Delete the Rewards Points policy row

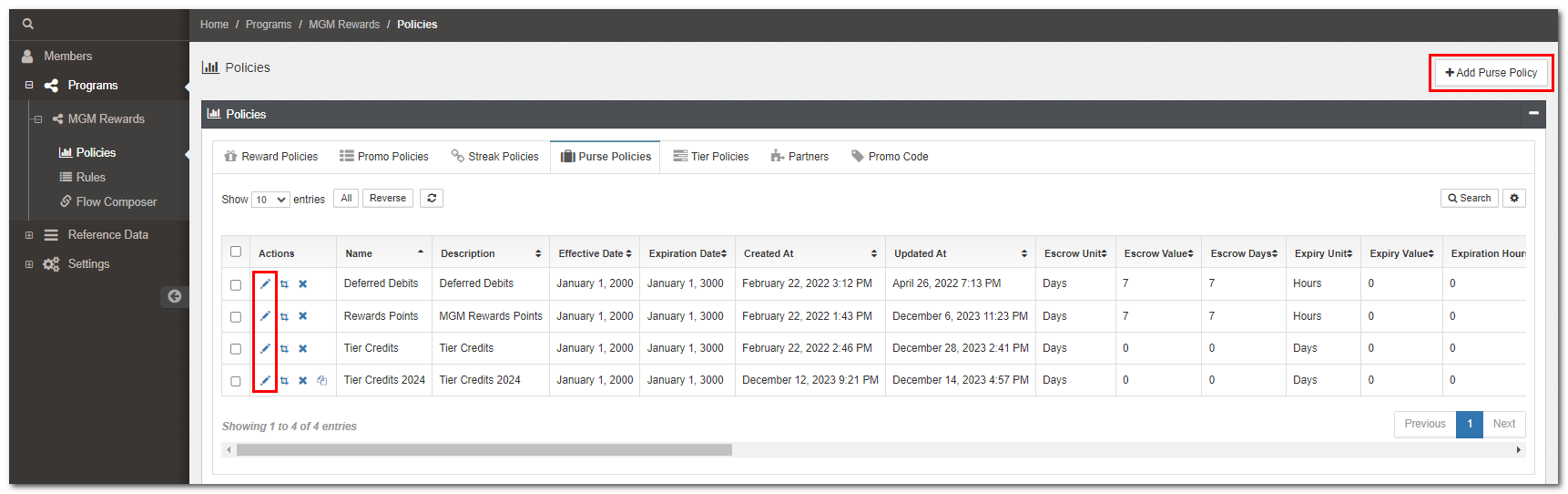pyautogui.click(x=303, y=316)
